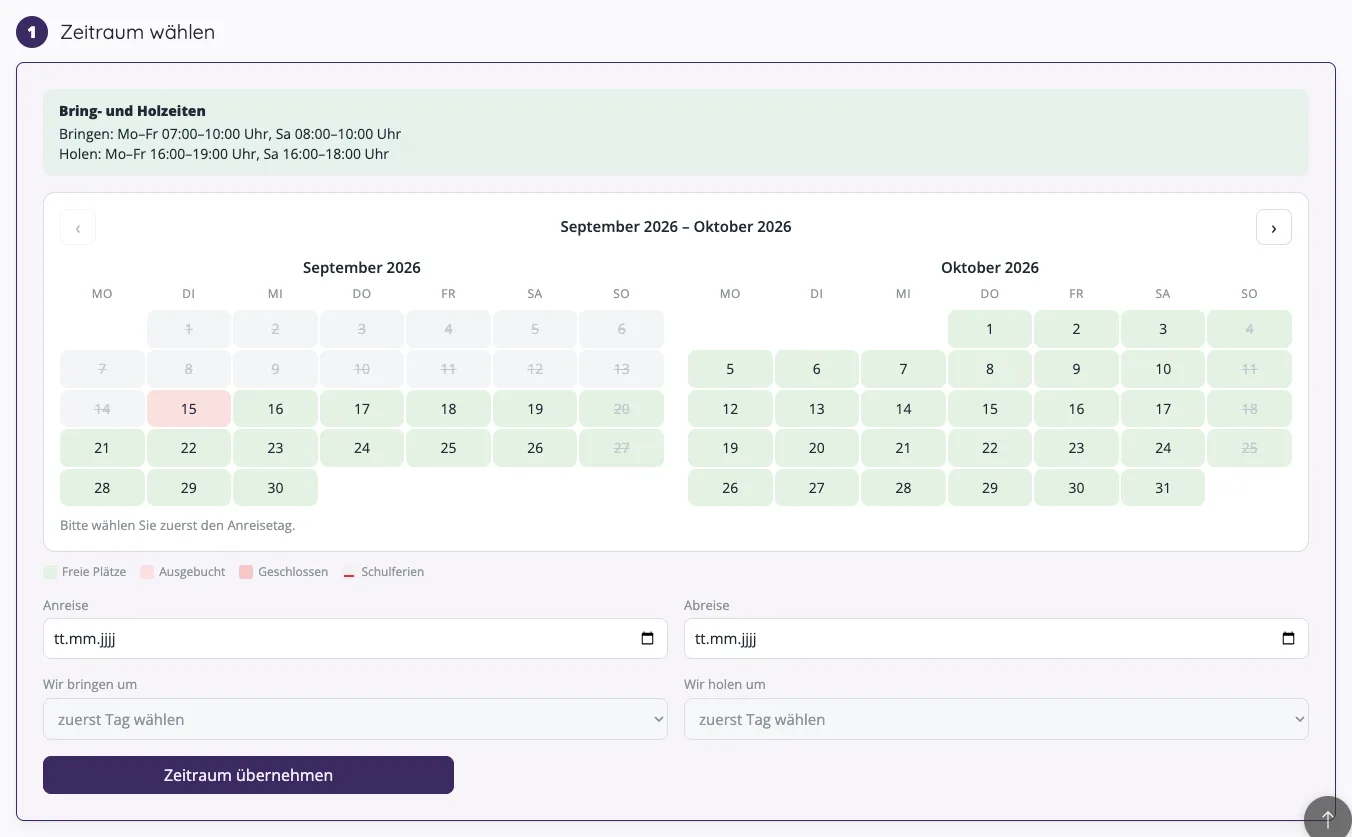This screenshot has width=1352, height=837.
Task: Open the date picker icon in the Abreise field
Action: click(1288, 639)
